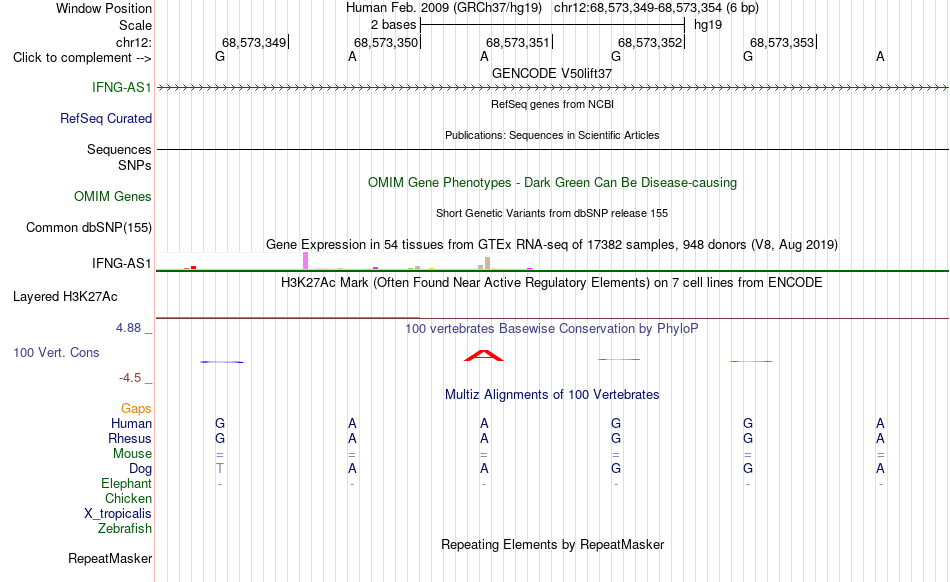Open the green IFNG-AS1 GENCODE track label
Screen dimensions: 950x582
click(121, 87)
